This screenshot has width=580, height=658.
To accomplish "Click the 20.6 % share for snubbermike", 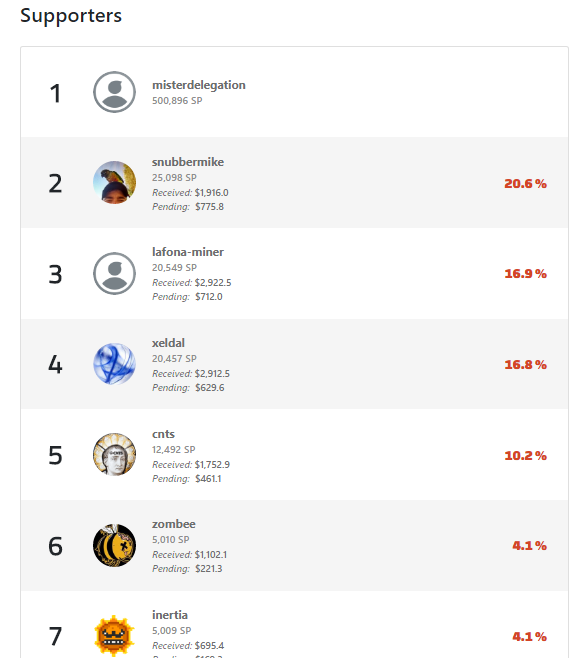I will [x=525, y=183].
